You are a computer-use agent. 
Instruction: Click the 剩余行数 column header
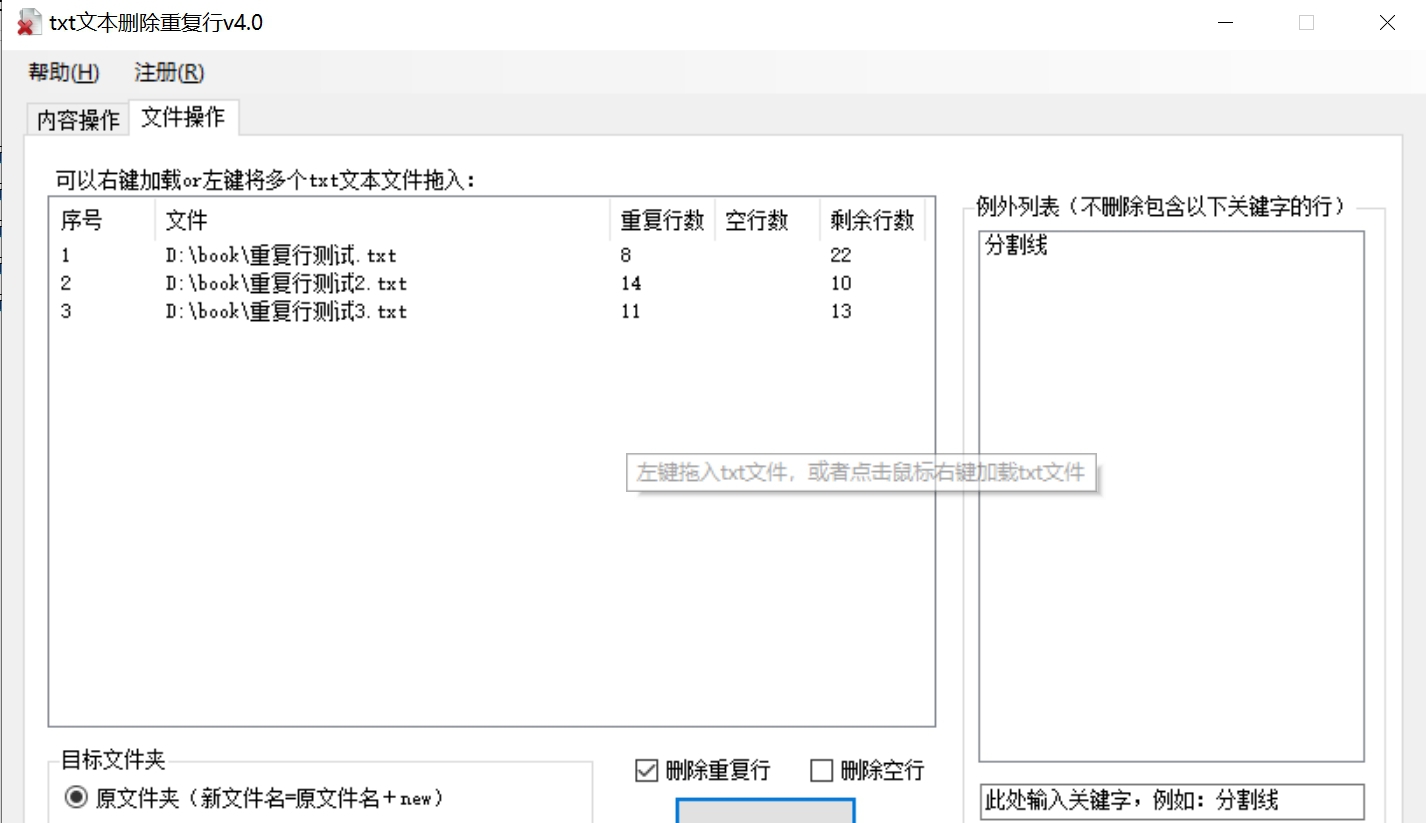coord(872,221)
